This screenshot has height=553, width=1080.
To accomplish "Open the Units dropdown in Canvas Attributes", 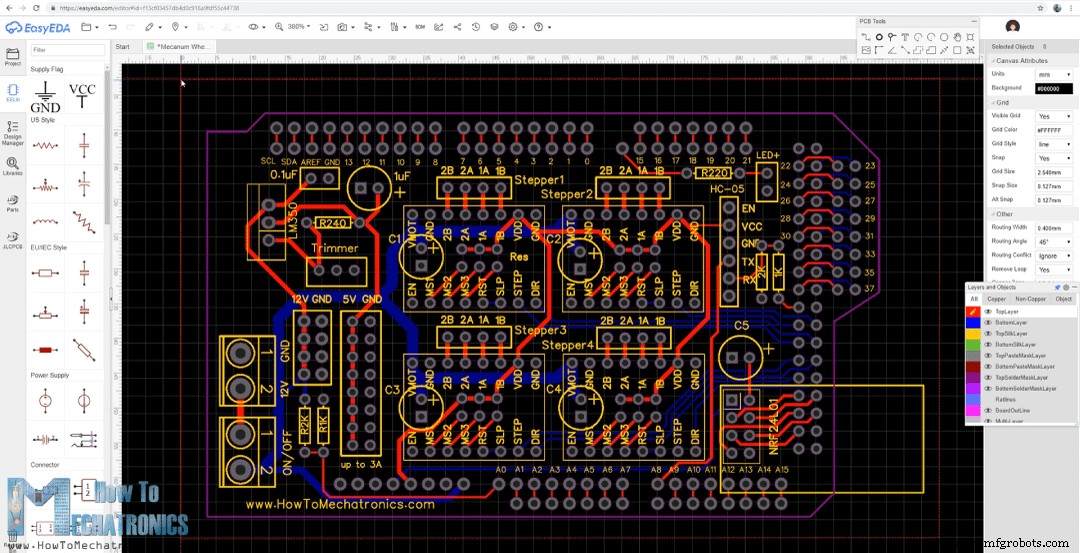I will click(x=1053, y=74).
